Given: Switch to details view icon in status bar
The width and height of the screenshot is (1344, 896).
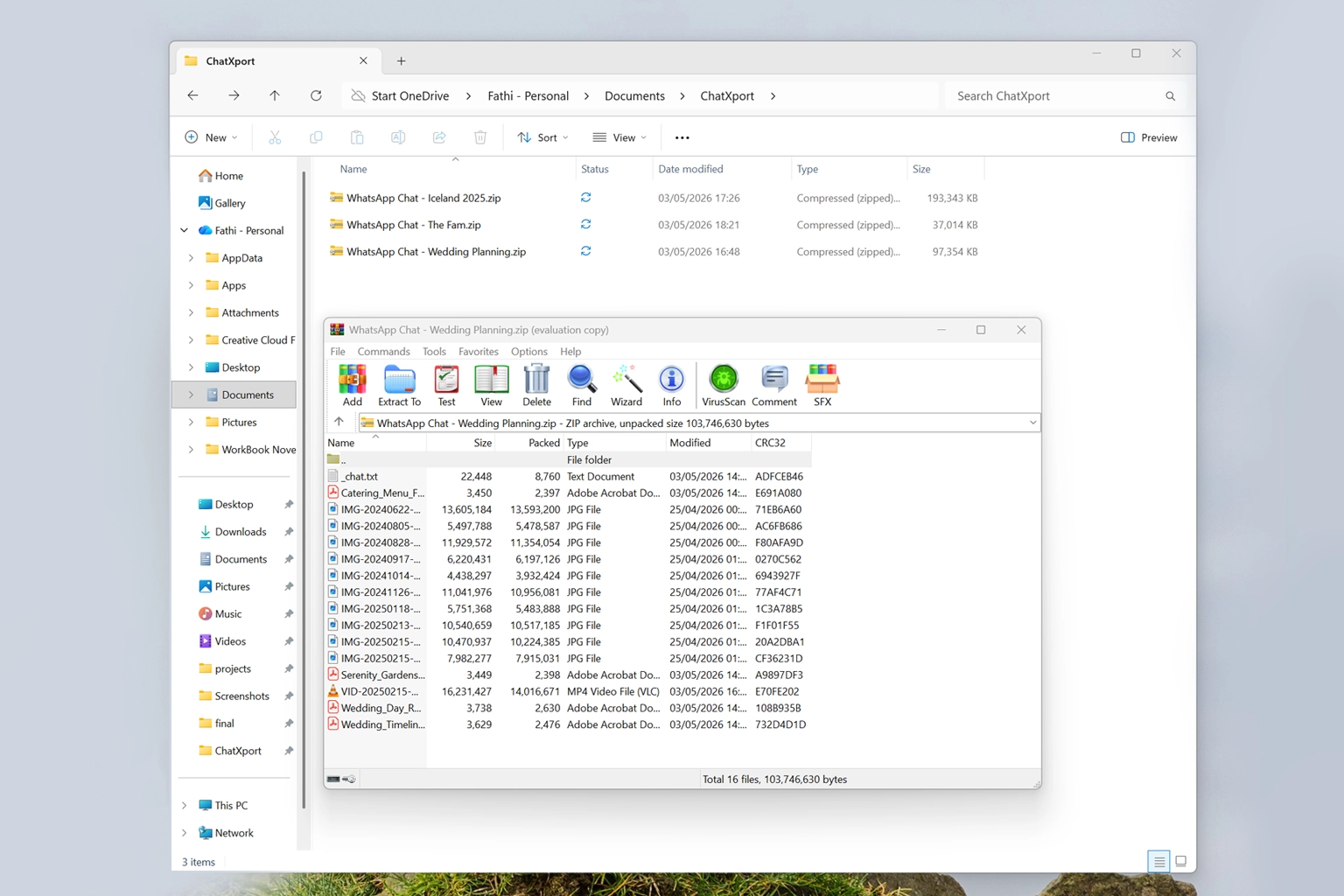Looking at the screenshot, I should coord(1158,862).
